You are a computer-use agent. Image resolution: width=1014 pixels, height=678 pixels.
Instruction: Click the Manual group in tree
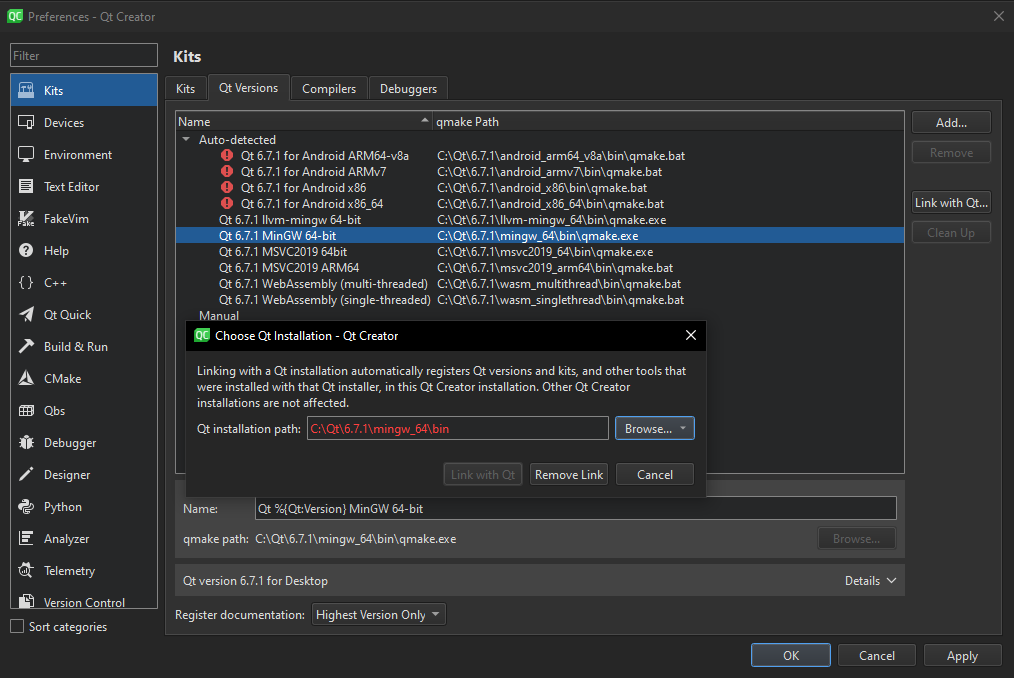pyautogui.click(x=219, y=316)
